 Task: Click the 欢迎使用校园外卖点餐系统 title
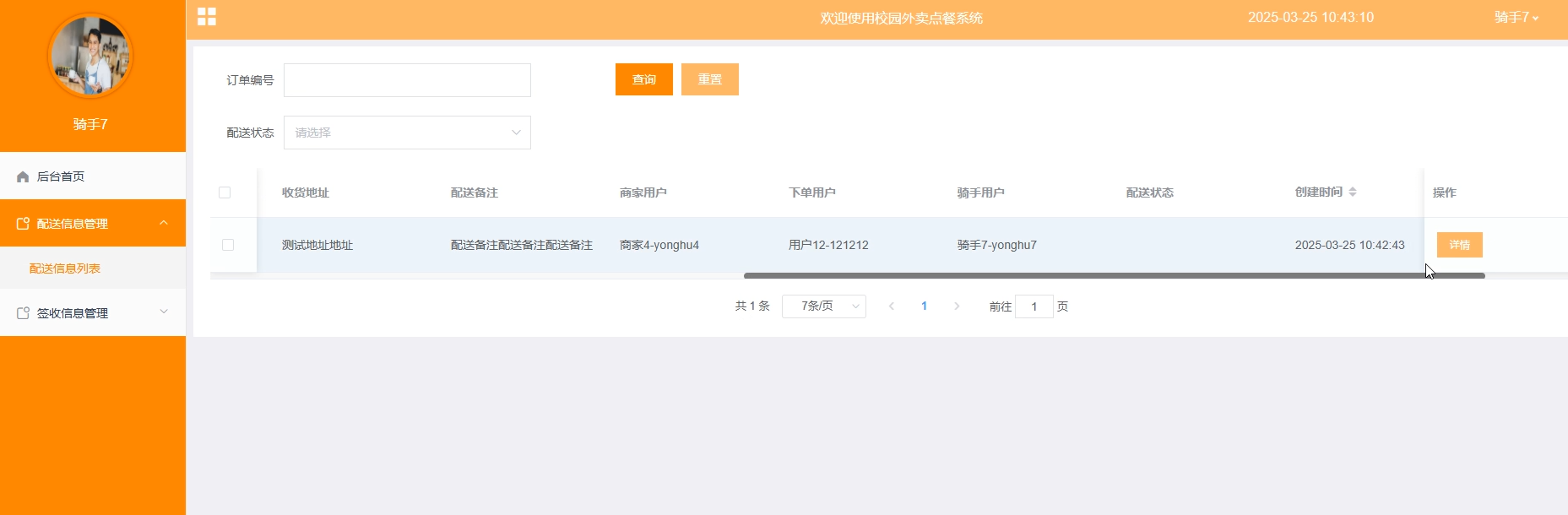coord(902,18)
